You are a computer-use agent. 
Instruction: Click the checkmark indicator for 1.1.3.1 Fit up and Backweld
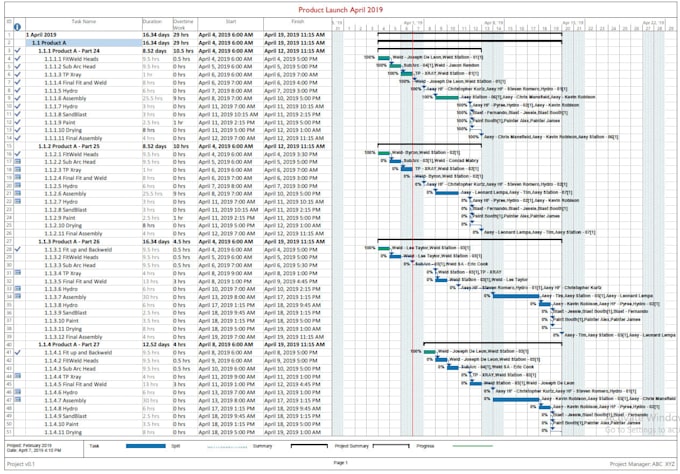coord(19,249)
